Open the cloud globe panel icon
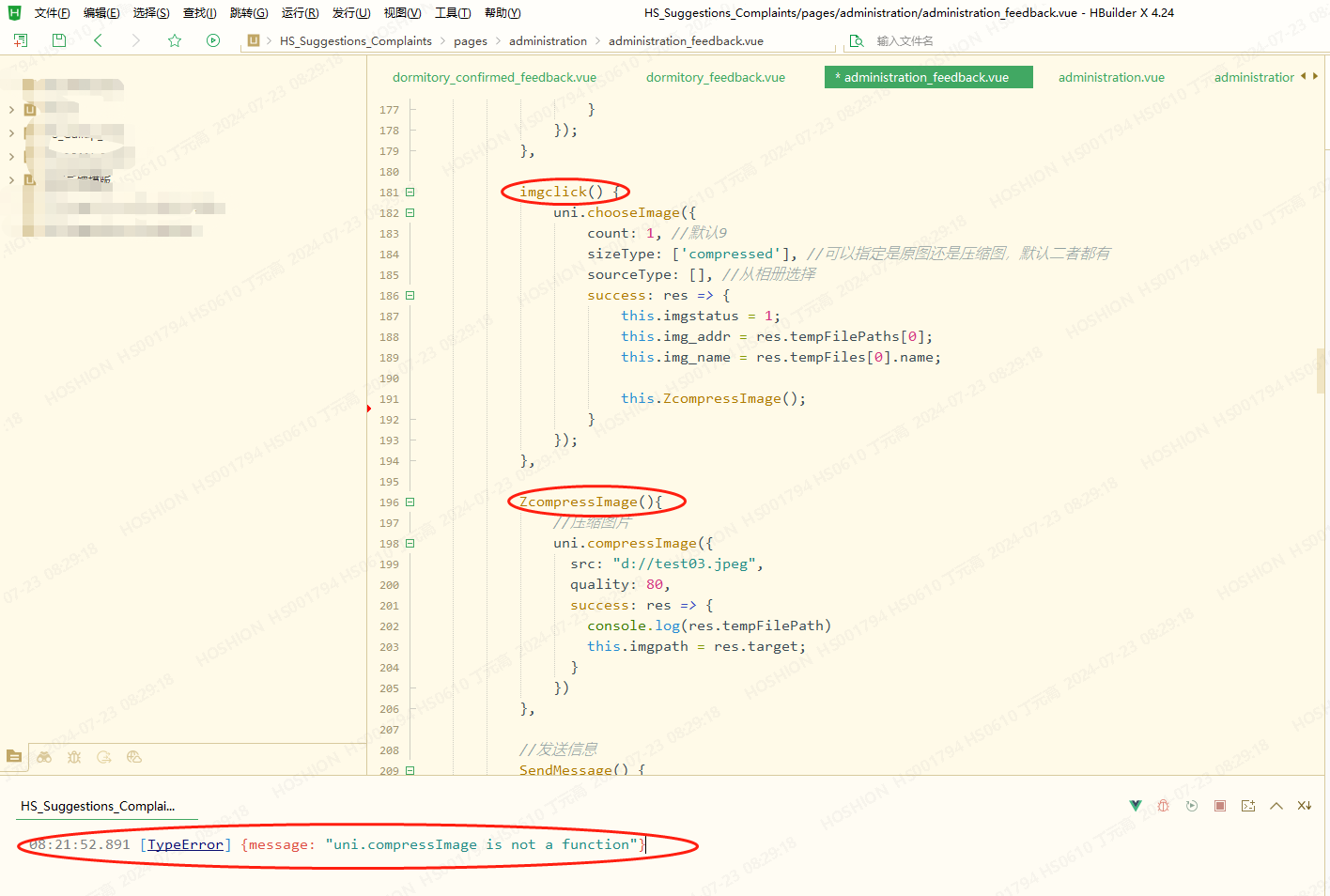Viewport: 1330px width, 896px height. pyautogui.click(x=134, y=757)
